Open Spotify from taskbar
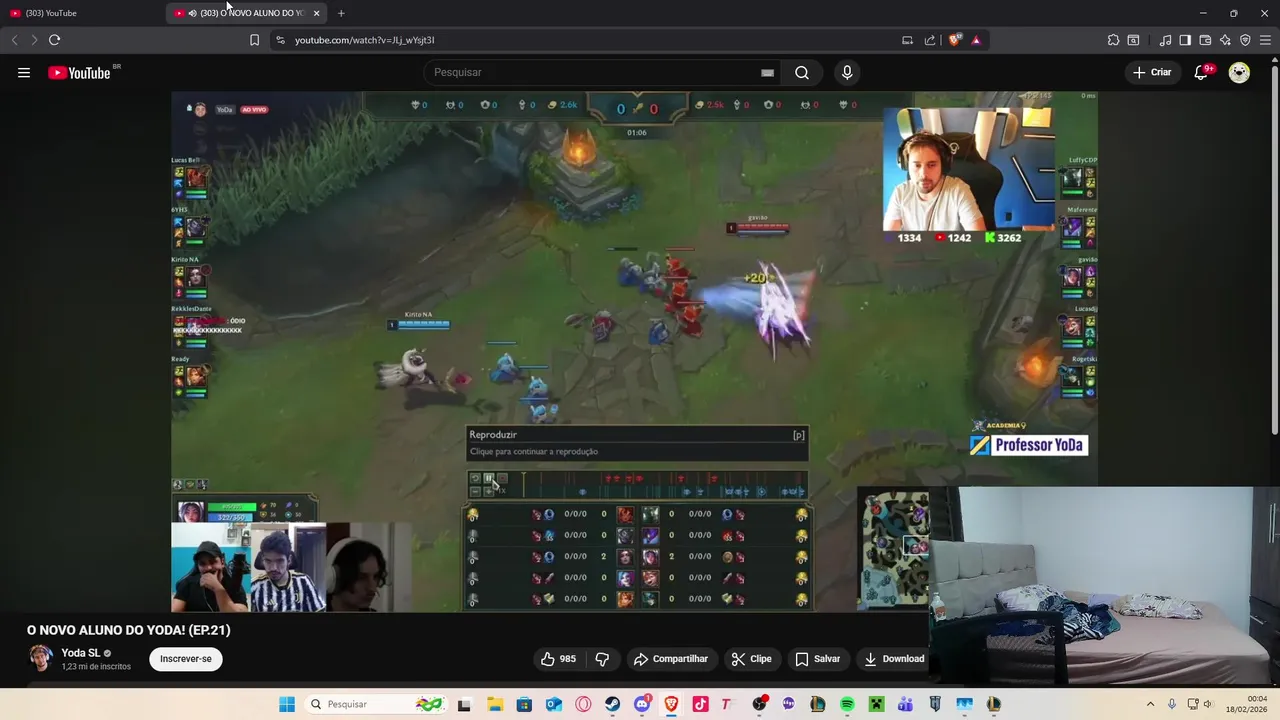The image size is (1280, 720). pyautogui.click(x=847, y=704)
